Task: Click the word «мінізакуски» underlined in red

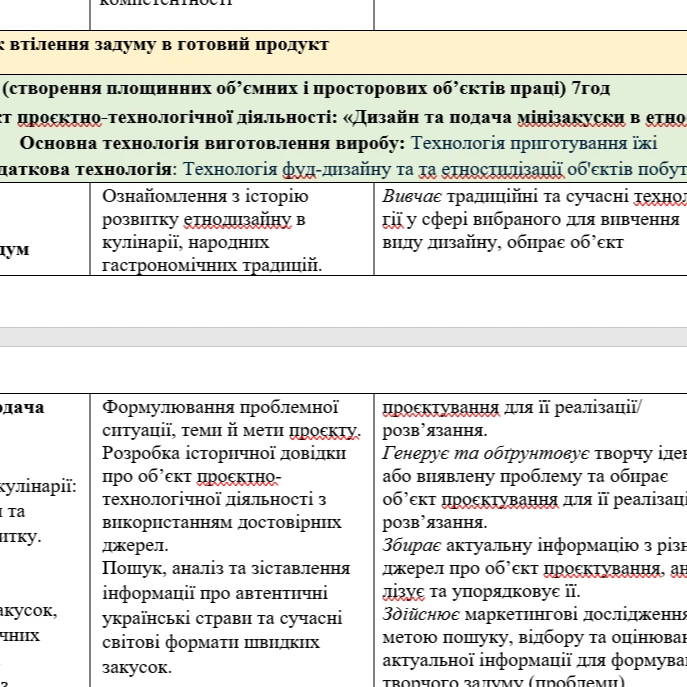Action: coord(572,117)
